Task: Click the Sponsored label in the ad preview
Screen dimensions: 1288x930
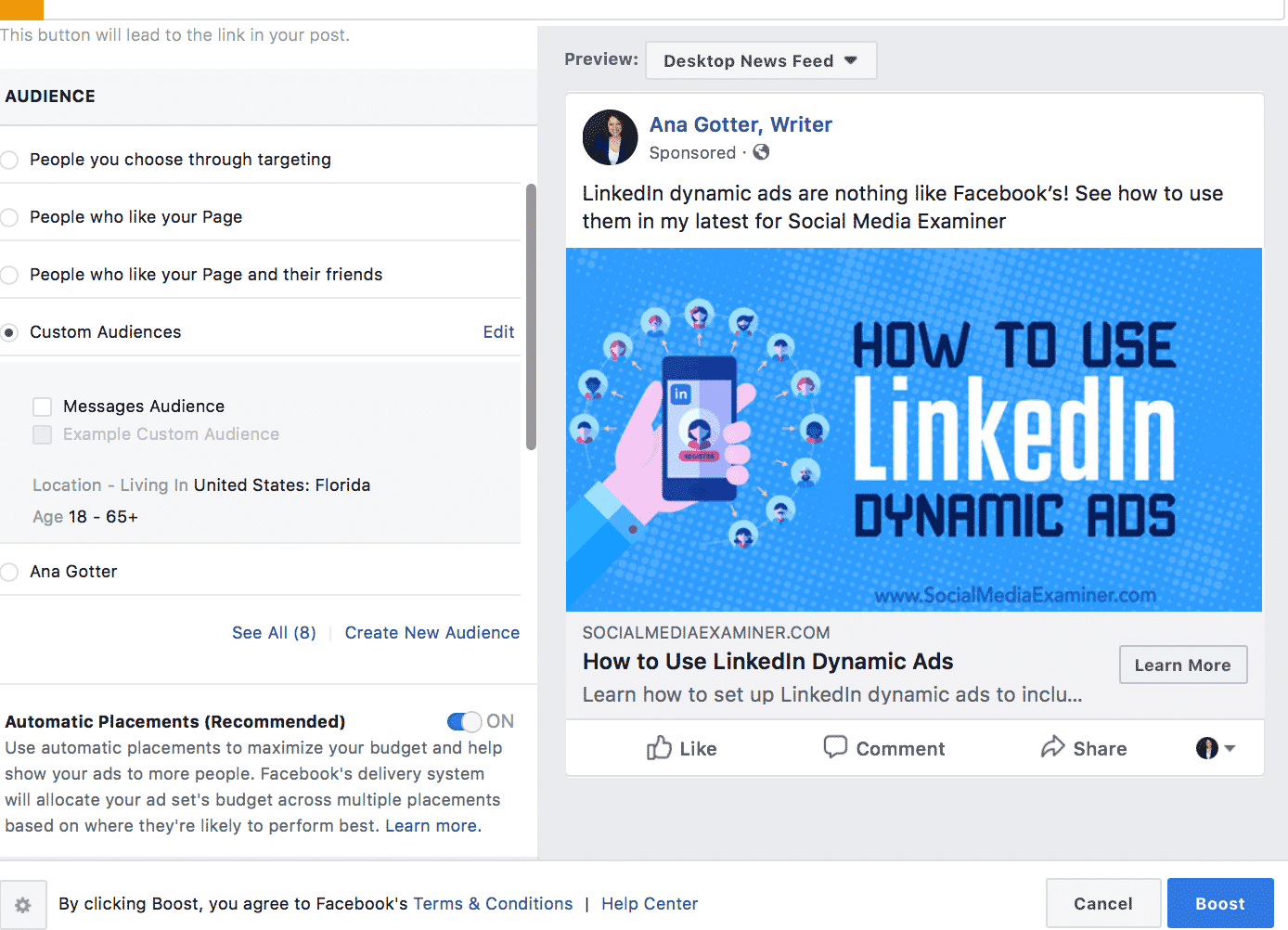Action: coord(692,153)
